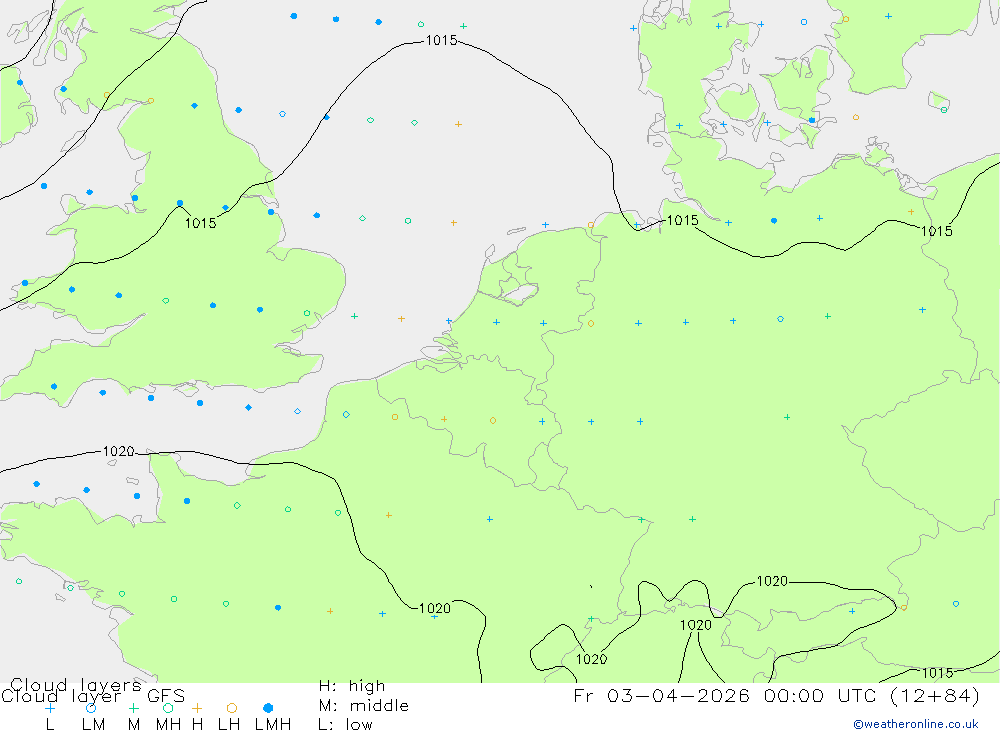The height and width of the screenshot is (733, 1000).
Task: Click the 'MH' legend abbreviation text
Action: click(168, 725)
